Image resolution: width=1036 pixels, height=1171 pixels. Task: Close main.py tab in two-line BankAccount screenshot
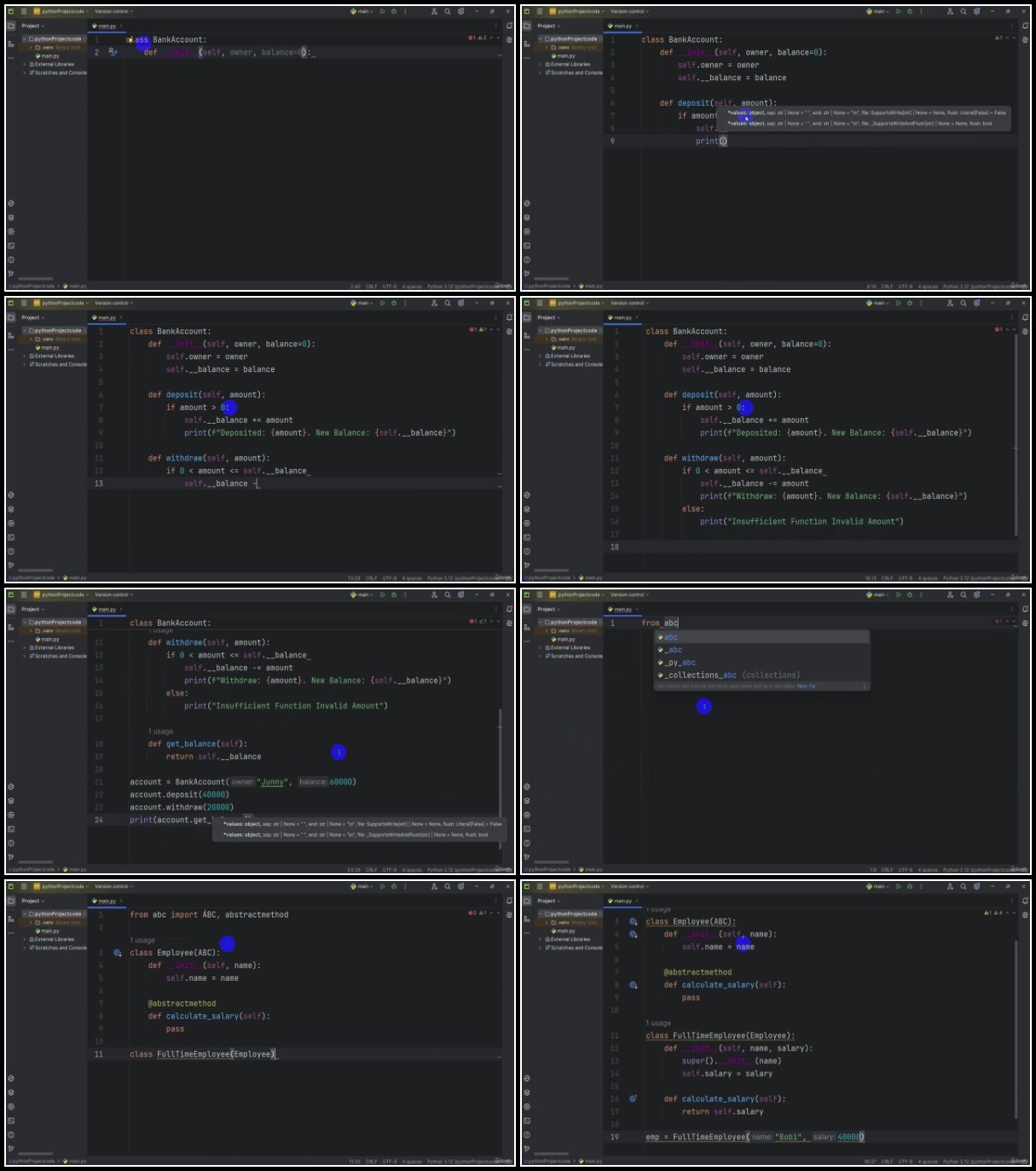(x=121, y=26)
